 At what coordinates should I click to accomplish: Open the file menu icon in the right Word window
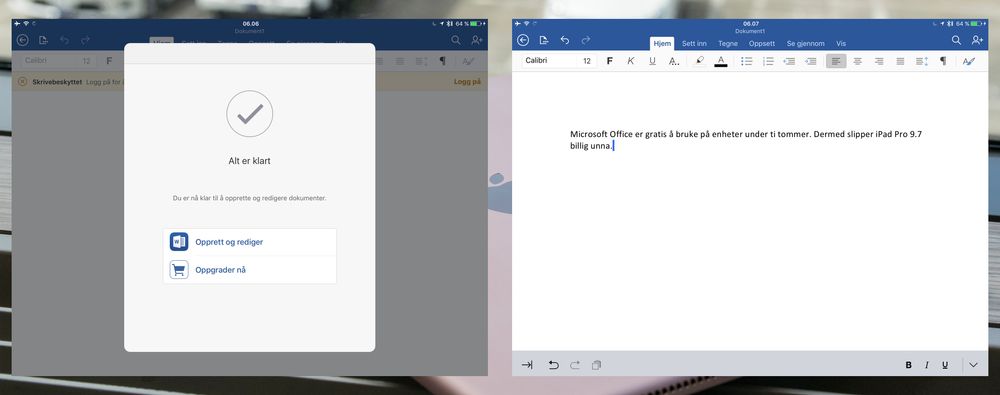pos(543,40)
